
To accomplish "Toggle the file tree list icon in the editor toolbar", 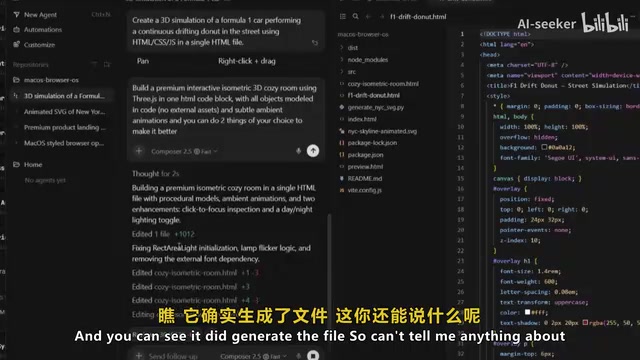I will (x=343, y=16).
